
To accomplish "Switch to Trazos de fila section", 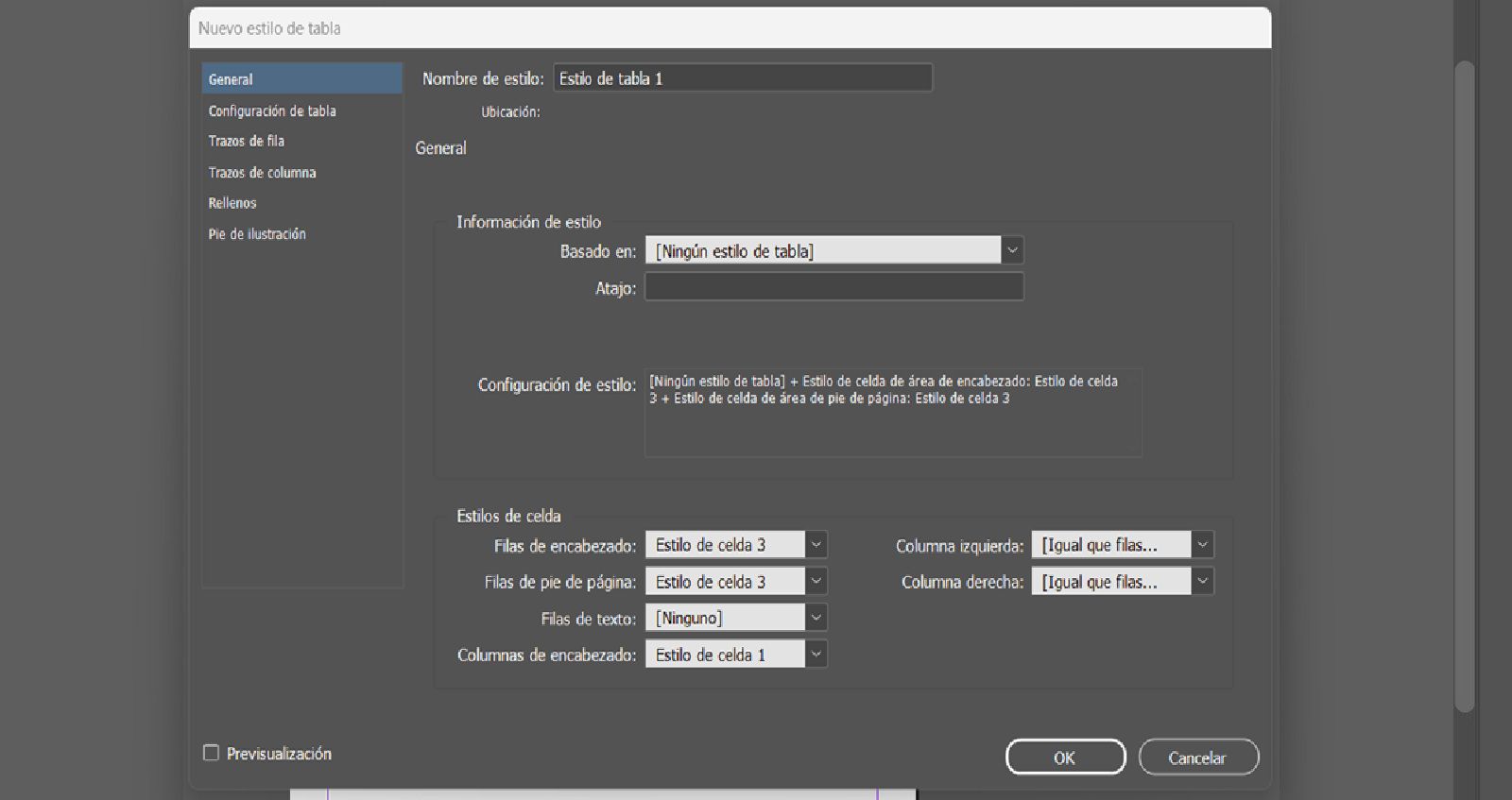I will (x=246, y=141).
